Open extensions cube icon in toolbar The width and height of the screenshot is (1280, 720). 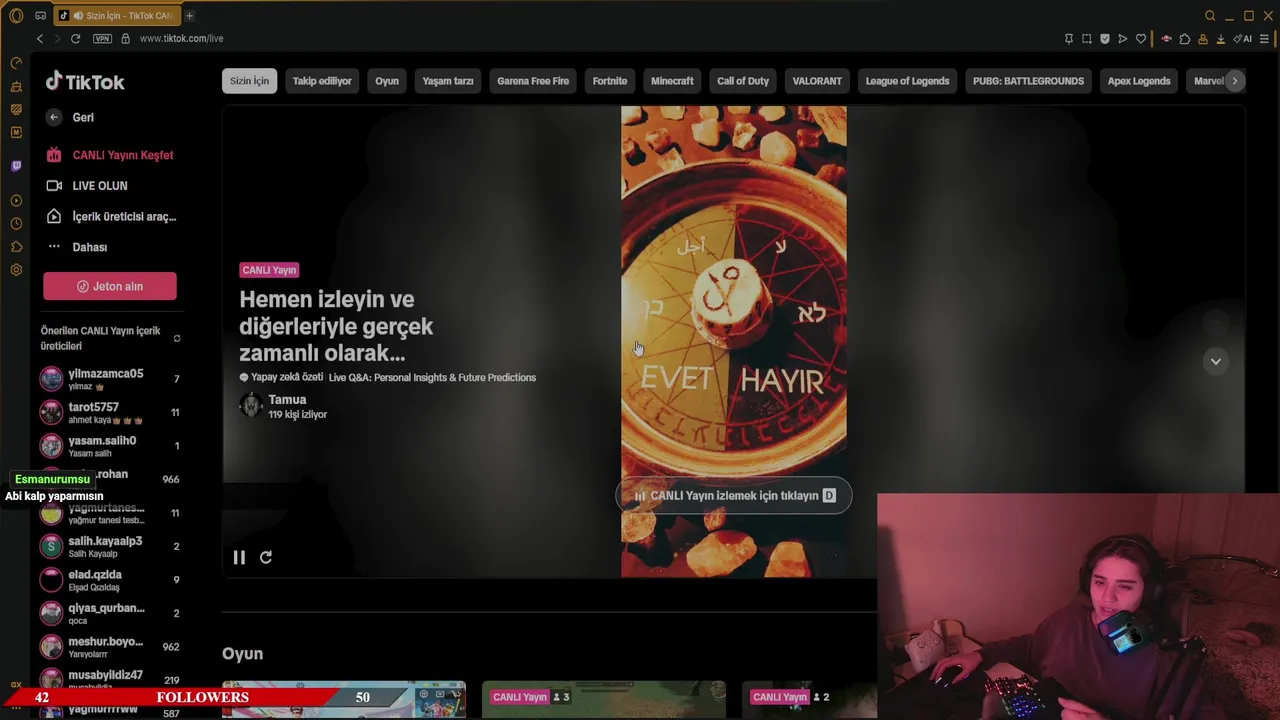pyautogui.click(x=1185, y=39)
